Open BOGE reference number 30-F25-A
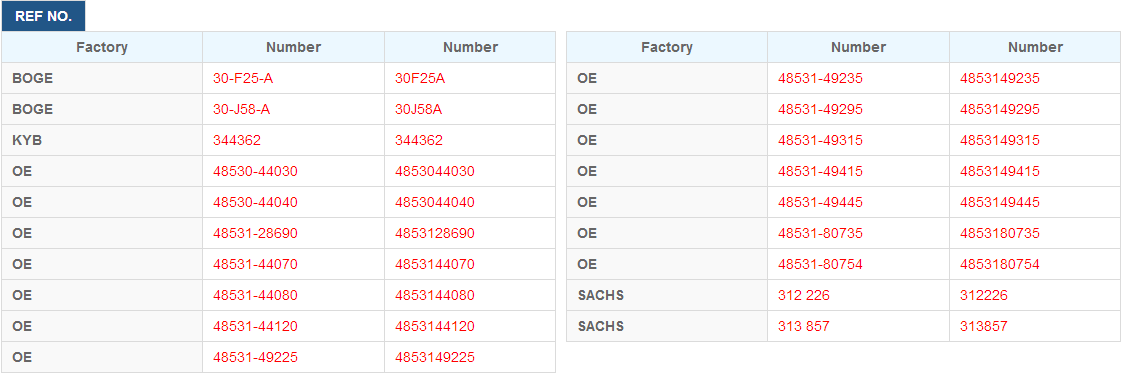 tap(243, 79)
